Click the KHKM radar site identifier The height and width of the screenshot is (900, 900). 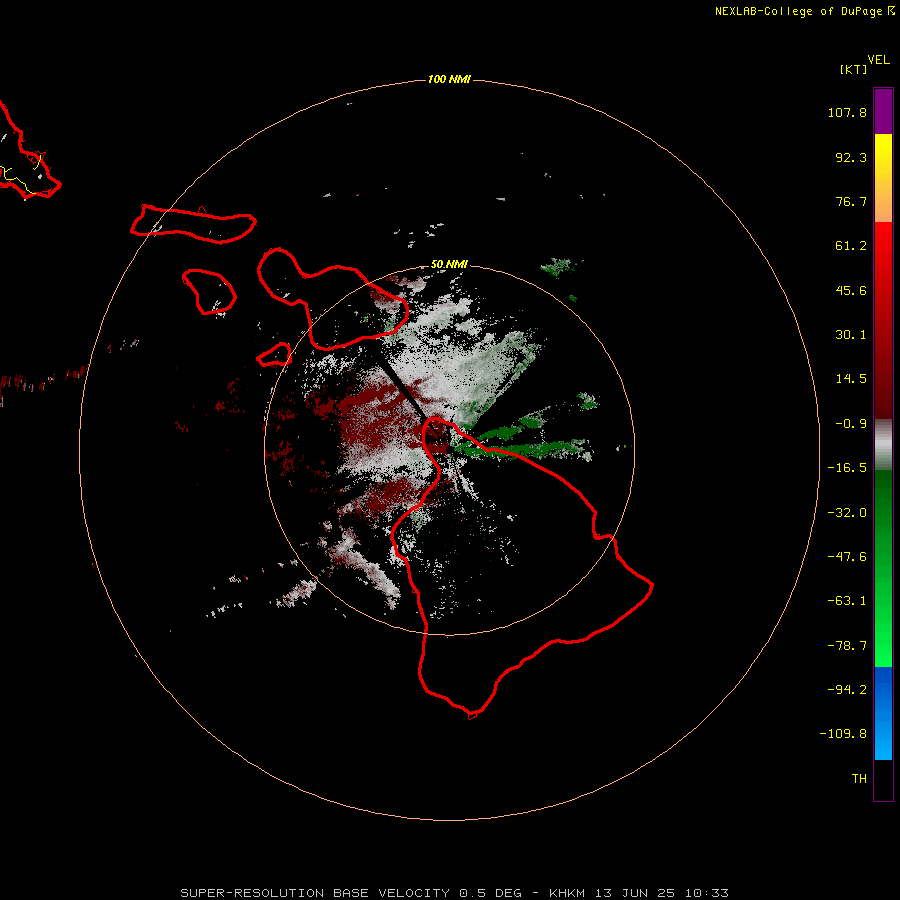[x=567, y=893]
